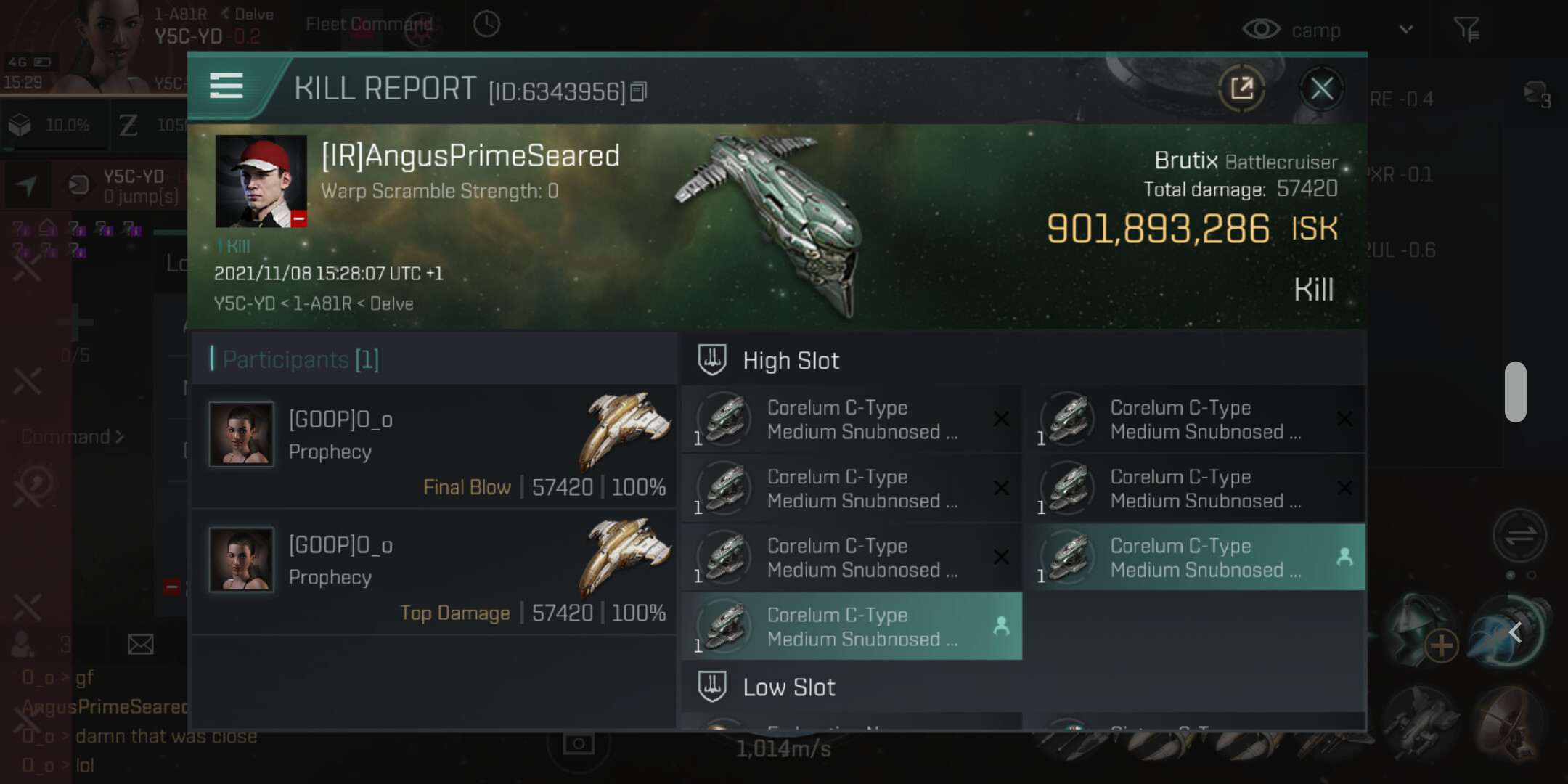Open the kill report hamburger menu
The width and height of the screenshot is (1568, 784).
pos(226,86)
